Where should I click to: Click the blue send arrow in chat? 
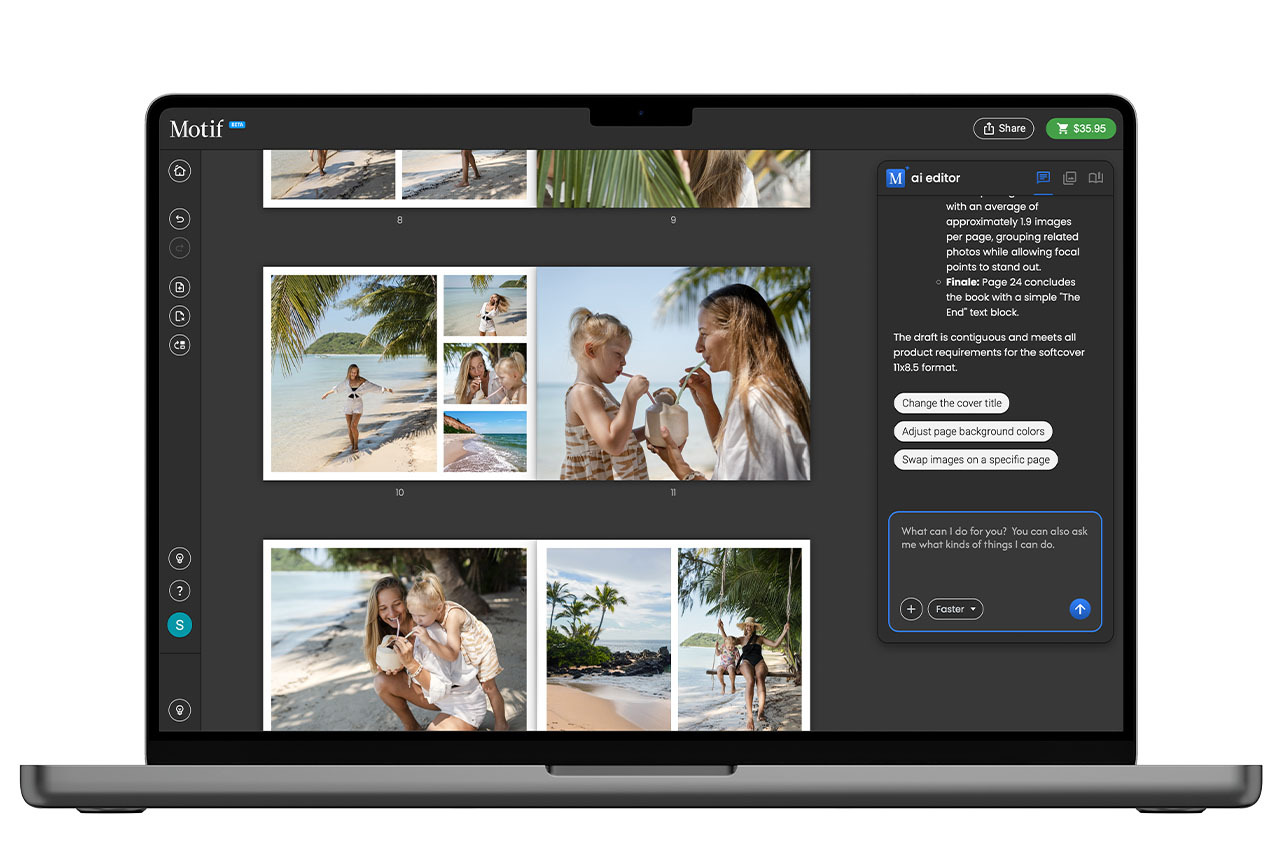[1080, 609]
